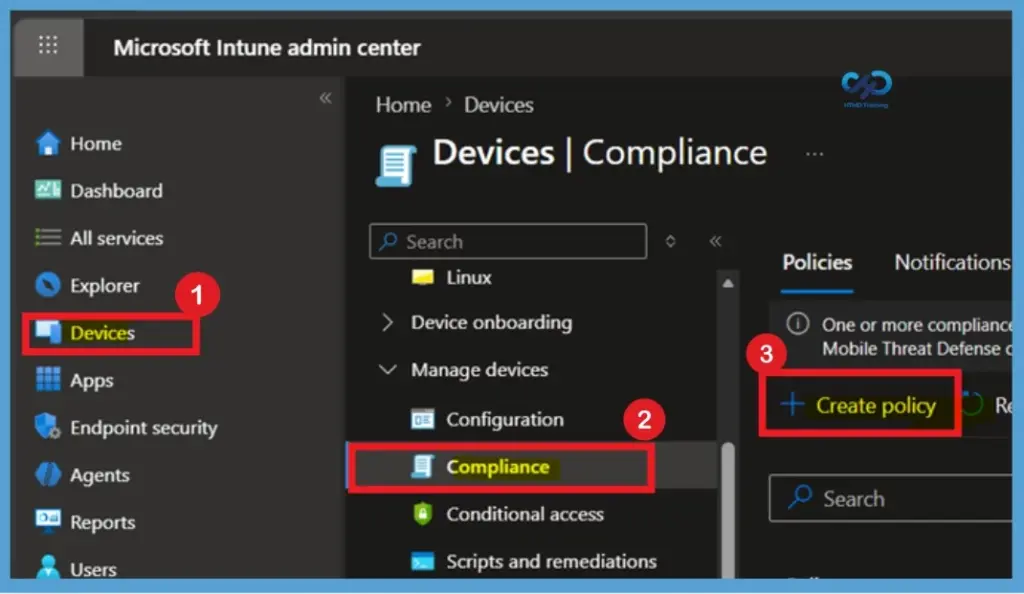This screenshot has height=594, width=1024.
Task: Click the Endpoint security shield icon
Action: point(48,427)
